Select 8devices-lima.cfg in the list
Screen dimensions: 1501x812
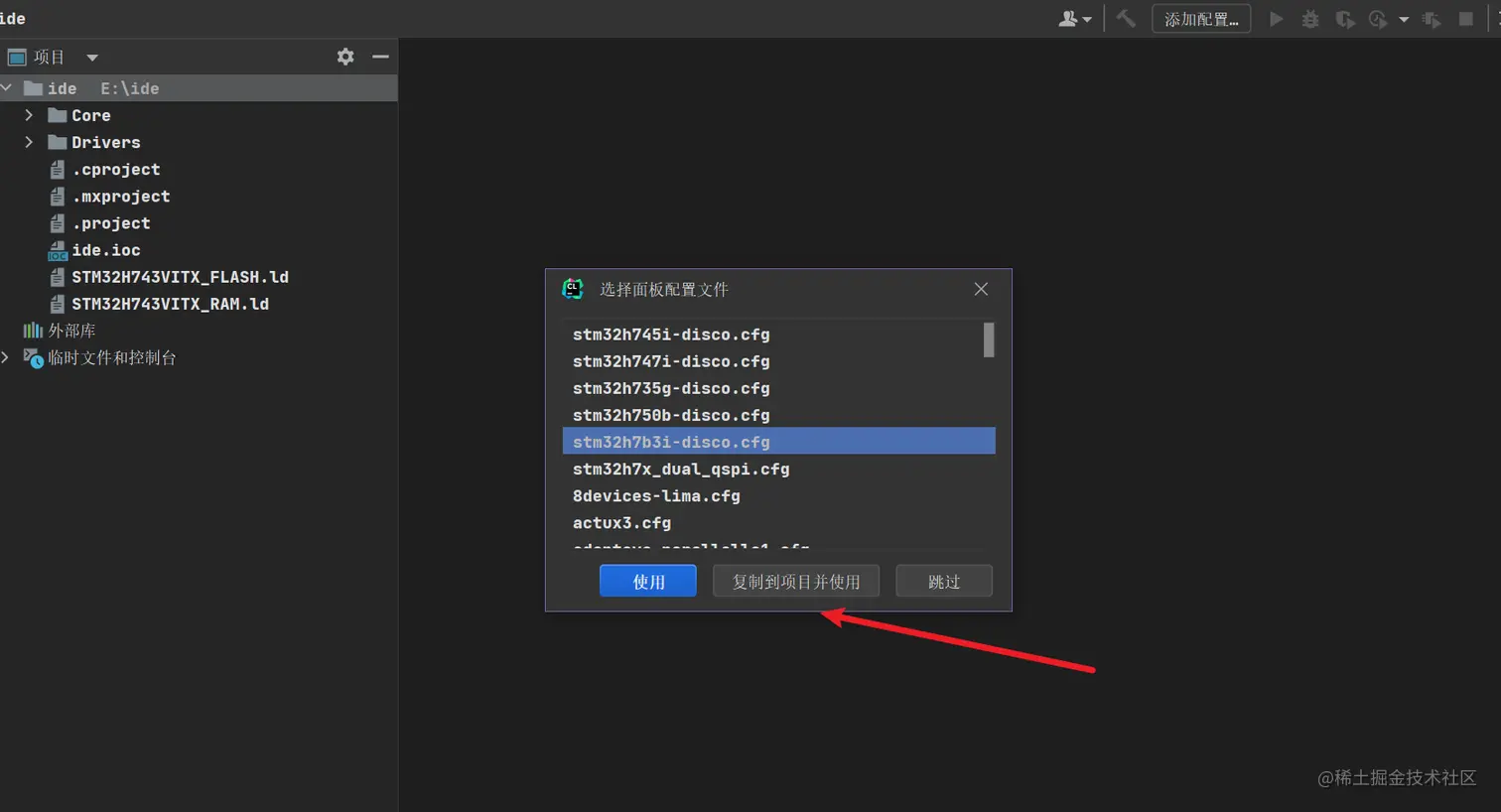[778, 495]
